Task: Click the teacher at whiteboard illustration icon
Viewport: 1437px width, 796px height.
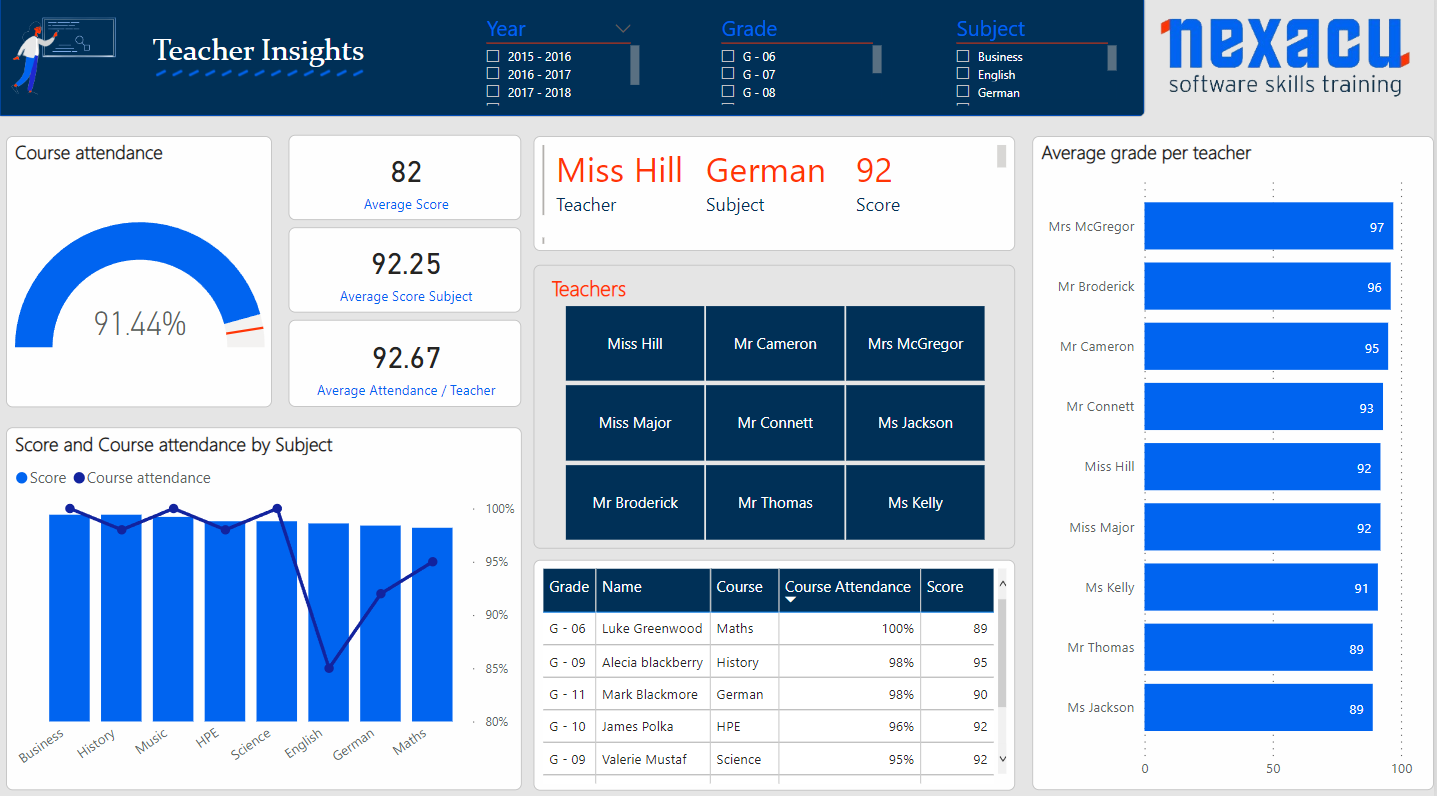Action: click(x=63, y=55)
